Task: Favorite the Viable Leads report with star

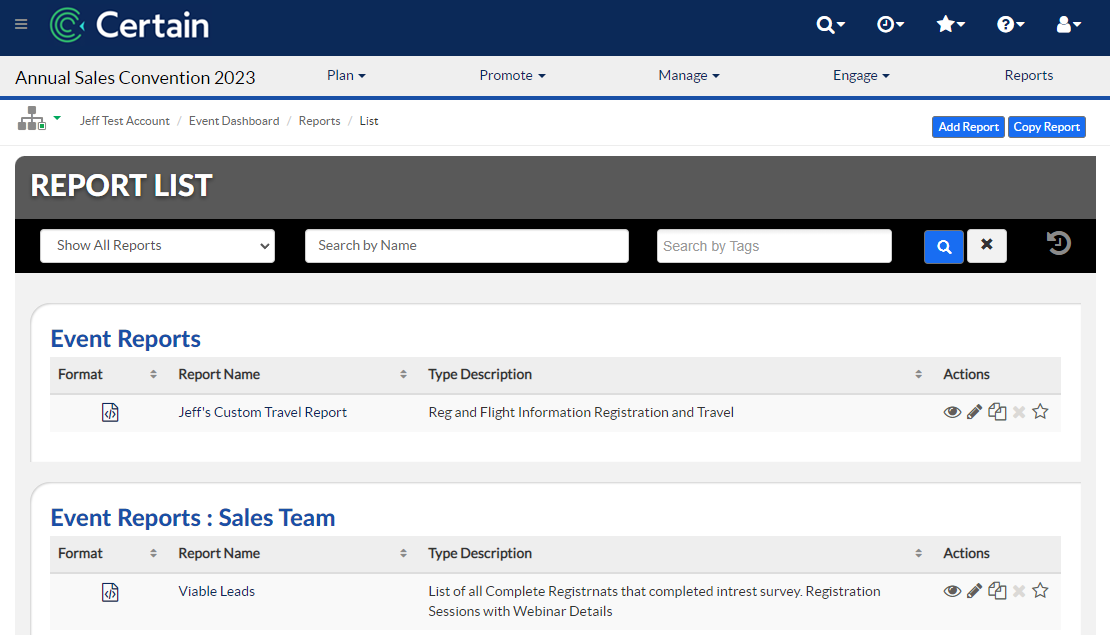Action: [x=1040, y=590]
